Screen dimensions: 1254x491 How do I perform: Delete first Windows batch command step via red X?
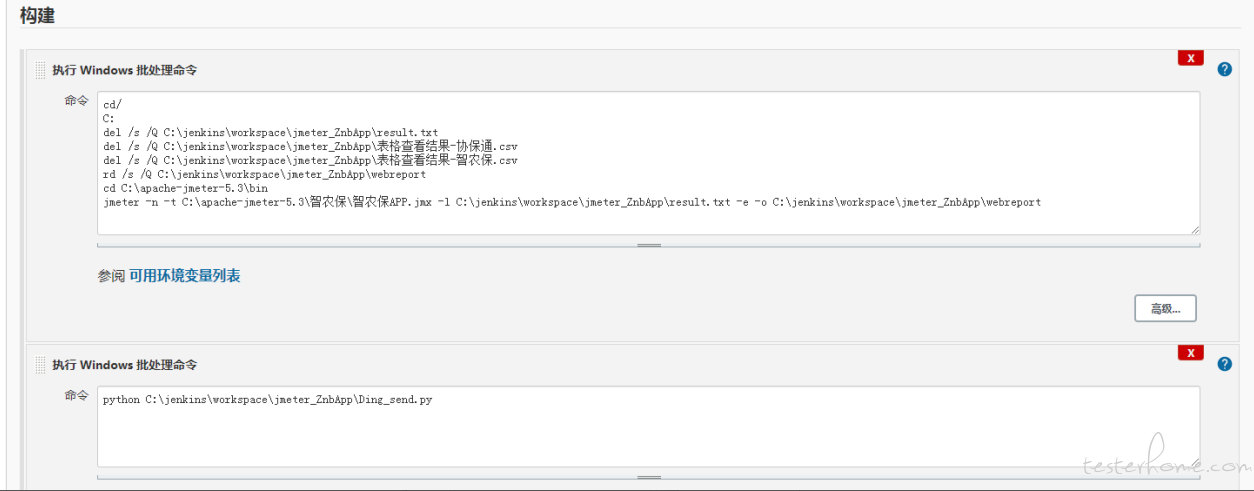coord(1190,58)
